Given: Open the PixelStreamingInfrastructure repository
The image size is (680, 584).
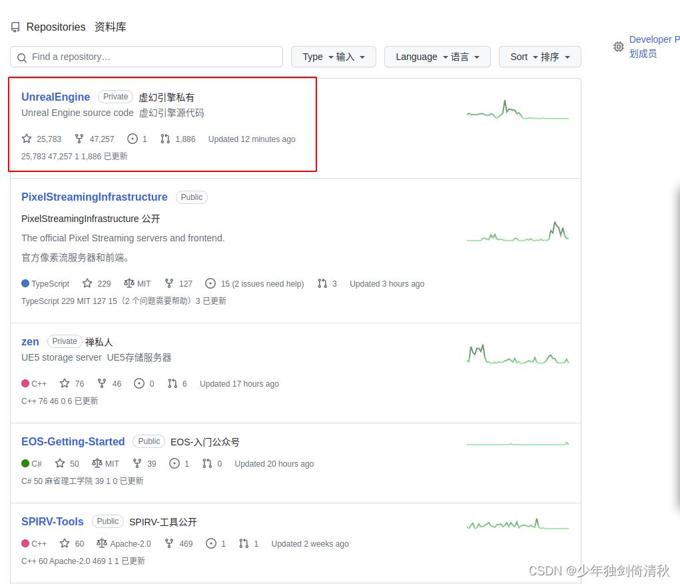Looking at the screenshot, I should [94, 197].
